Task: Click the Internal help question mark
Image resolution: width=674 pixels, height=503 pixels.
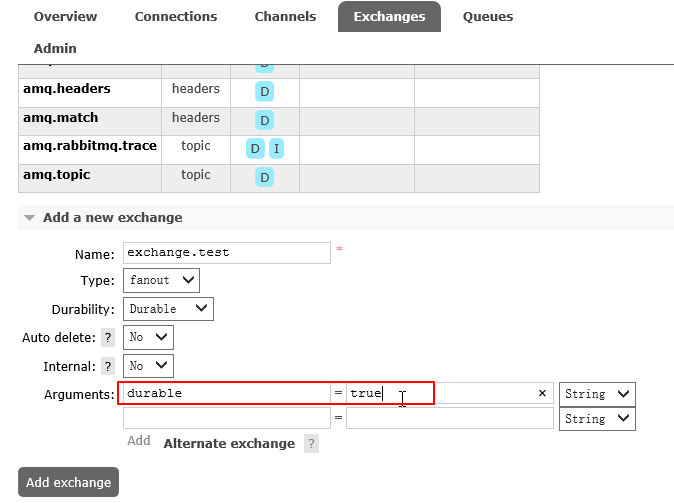Action: coord(108,367)
